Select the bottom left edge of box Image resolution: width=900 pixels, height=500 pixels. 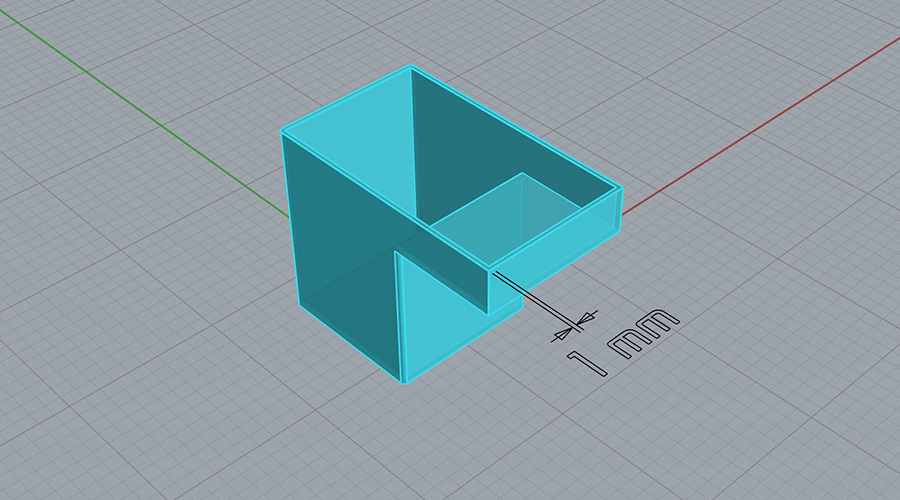[350, 343]
